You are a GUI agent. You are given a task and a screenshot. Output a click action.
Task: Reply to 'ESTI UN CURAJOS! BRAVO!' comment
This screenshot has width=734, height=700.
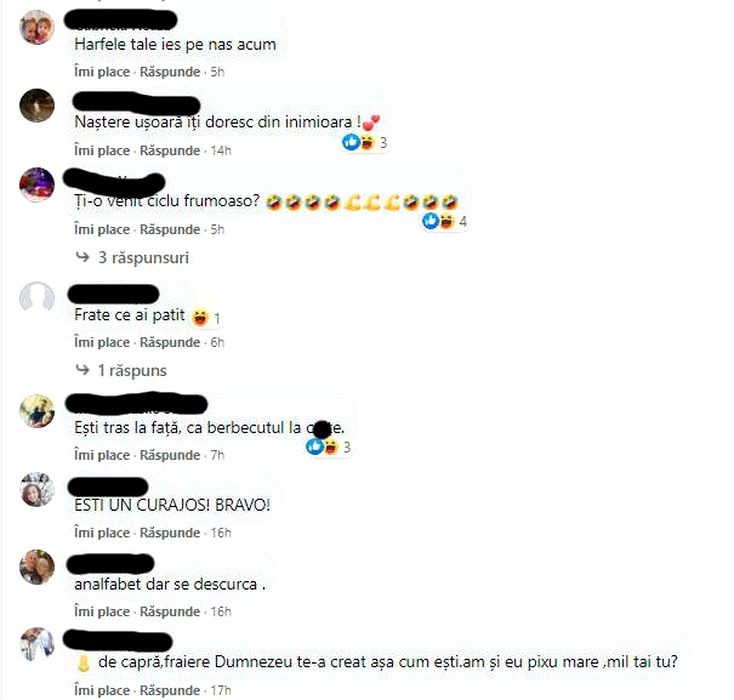click(x=170, y=533)
